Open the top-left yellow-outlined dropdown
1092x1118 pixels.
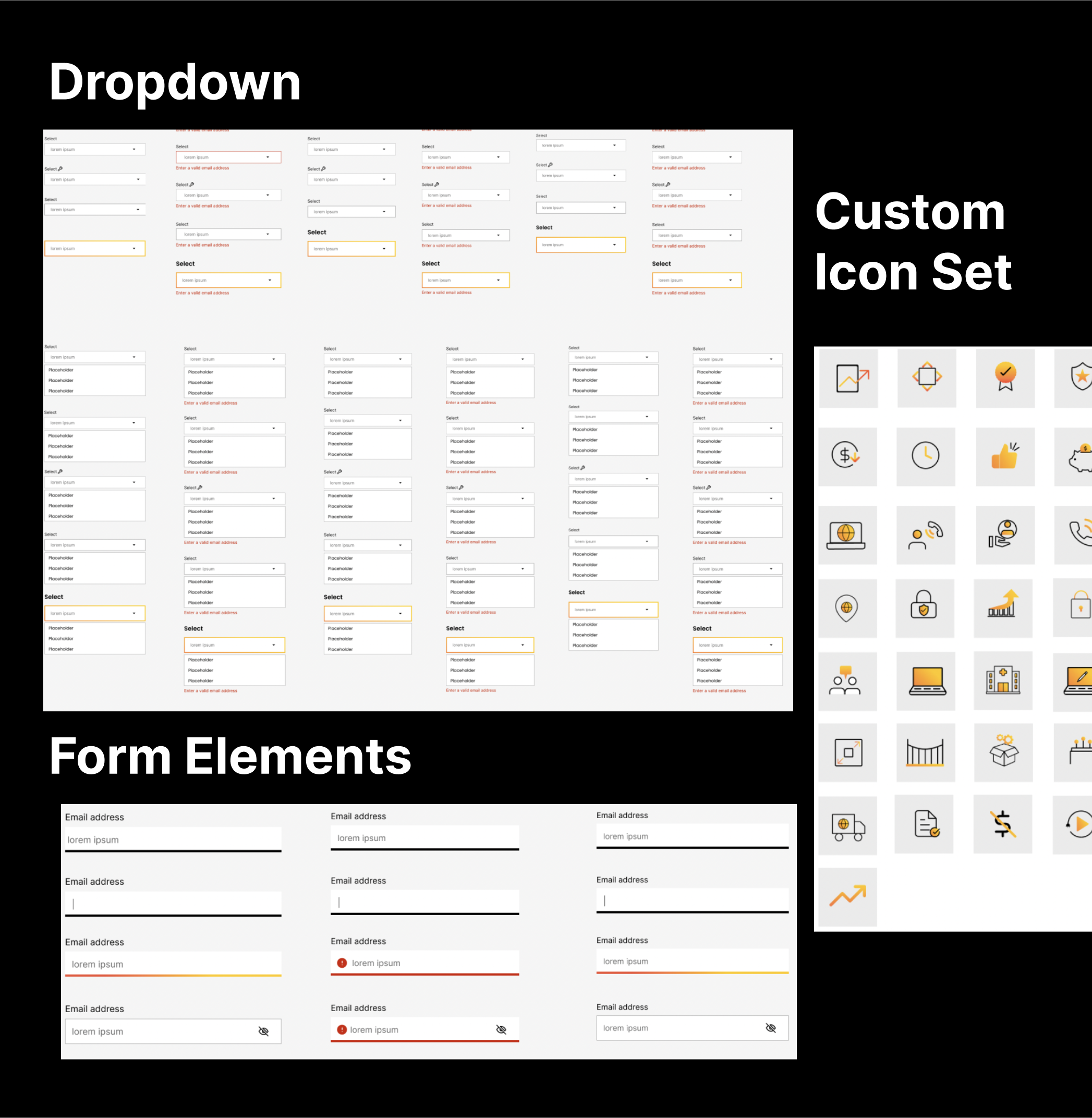(94, 248)
